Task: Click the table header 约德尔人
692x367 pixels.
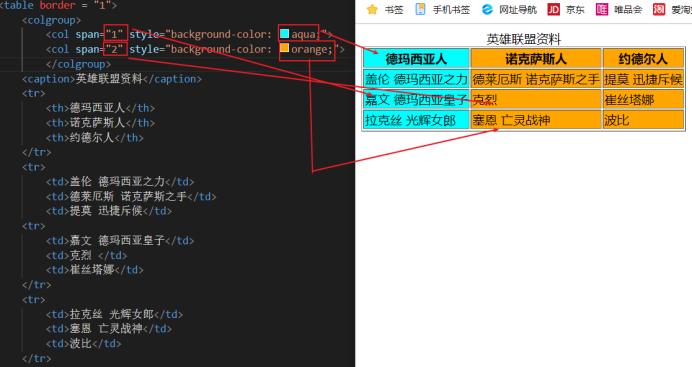Action: tap(643, 59)
